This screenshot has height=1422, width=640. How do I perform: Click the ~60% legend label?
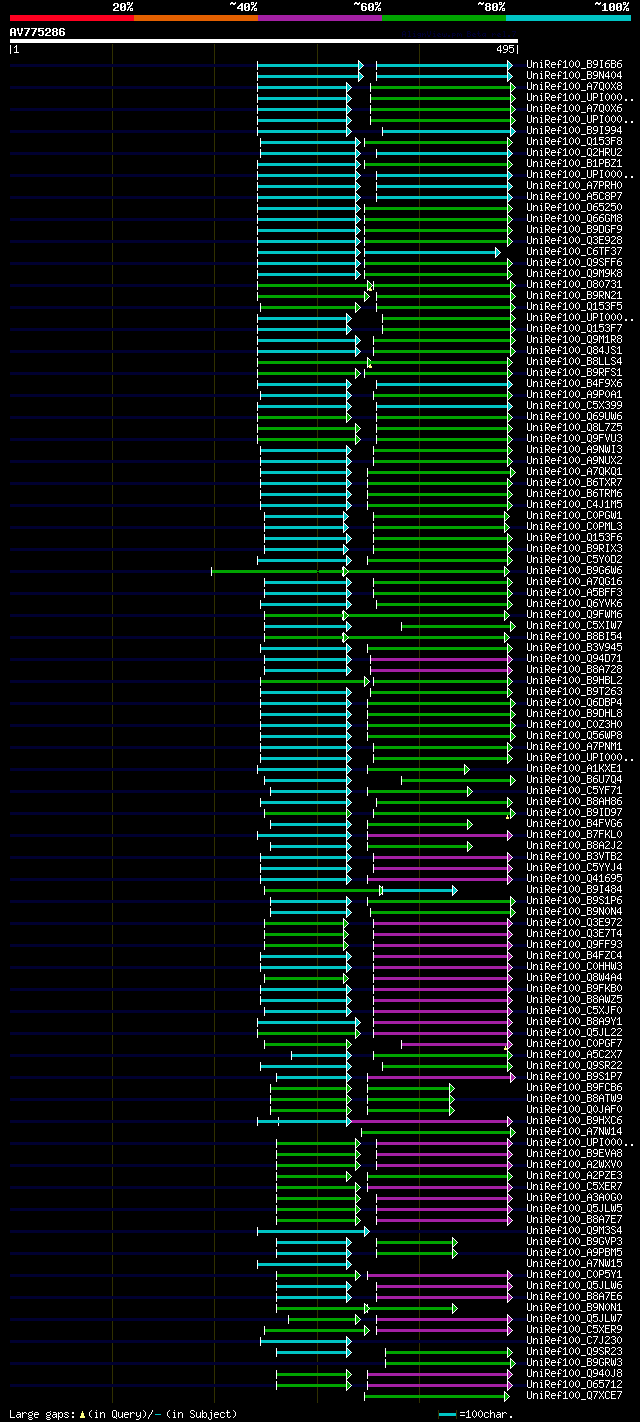tap(367, 6)
